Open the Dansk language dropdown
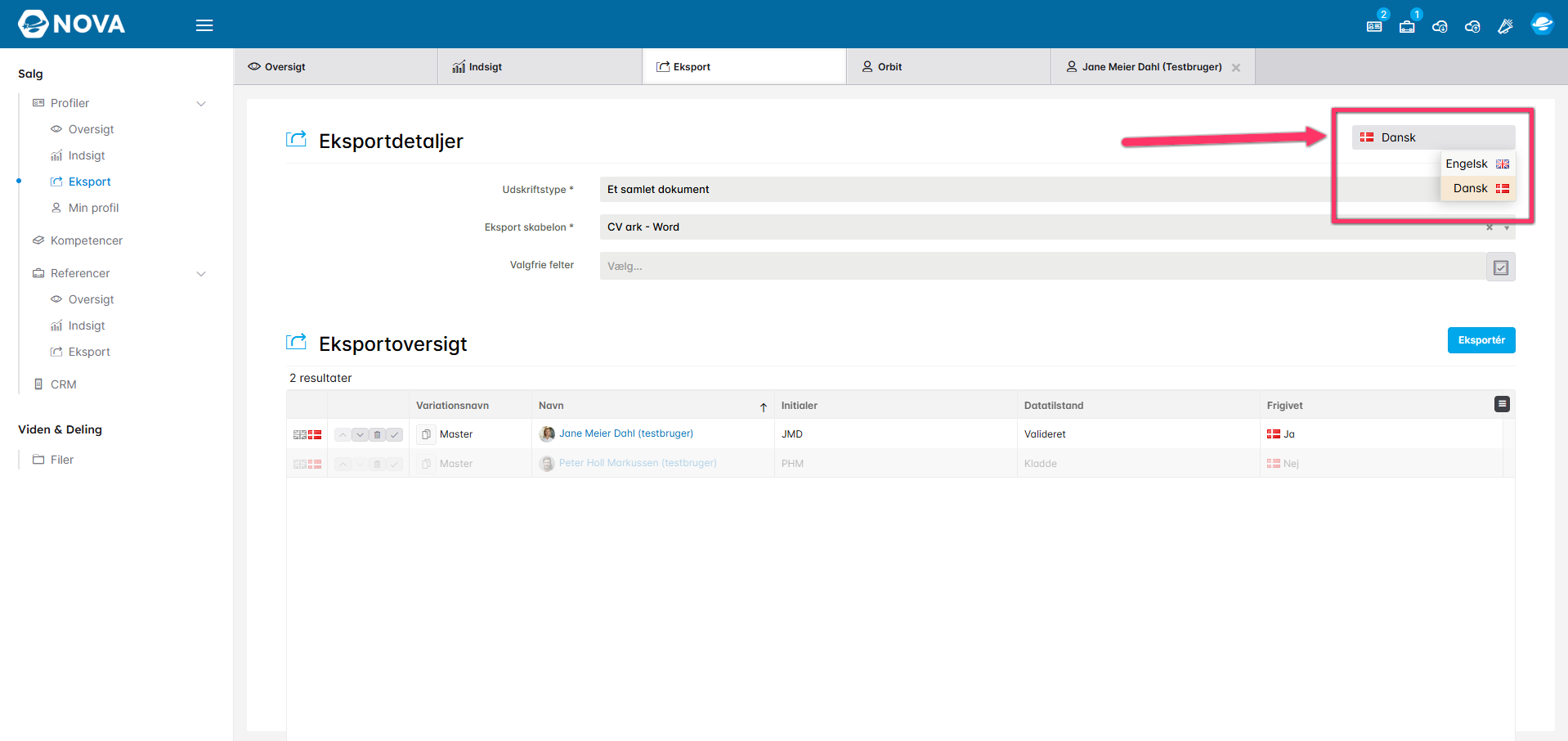The width and height of the screenshot is (1568, 741). pos(1433,137)
